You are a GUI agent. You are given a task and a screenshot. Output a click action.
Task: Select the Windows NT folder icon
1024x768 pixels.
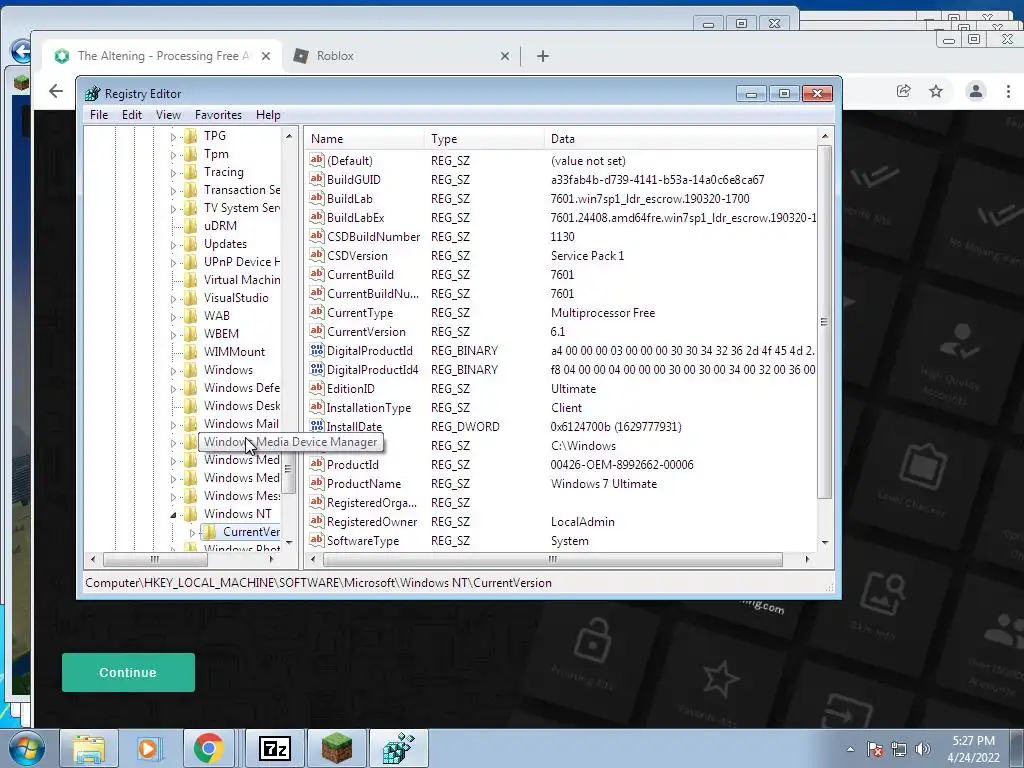click(x=191, y=514)
